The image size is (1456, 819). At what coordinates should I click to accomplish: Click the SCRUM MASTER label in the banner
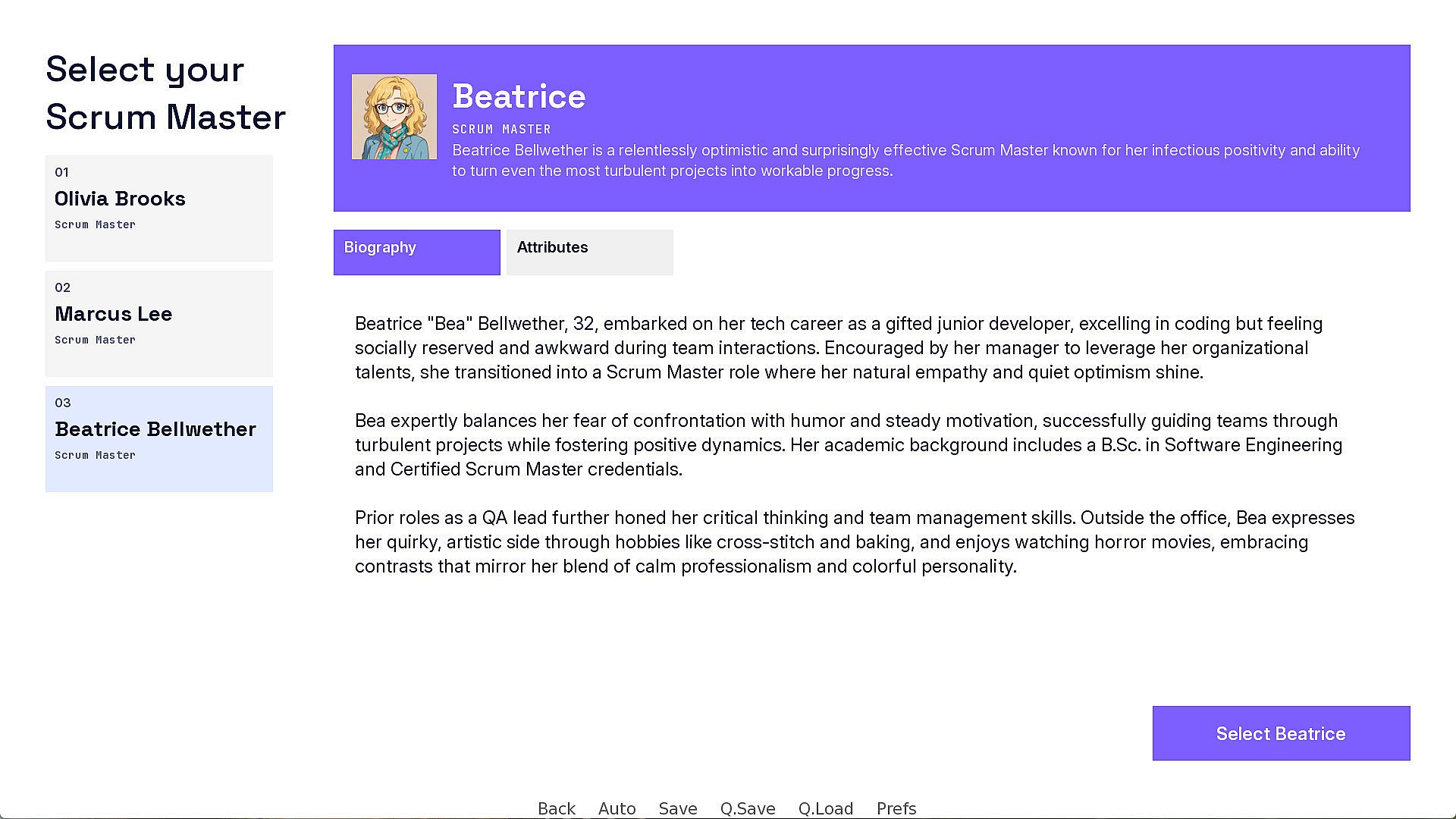tap(502, 130)
